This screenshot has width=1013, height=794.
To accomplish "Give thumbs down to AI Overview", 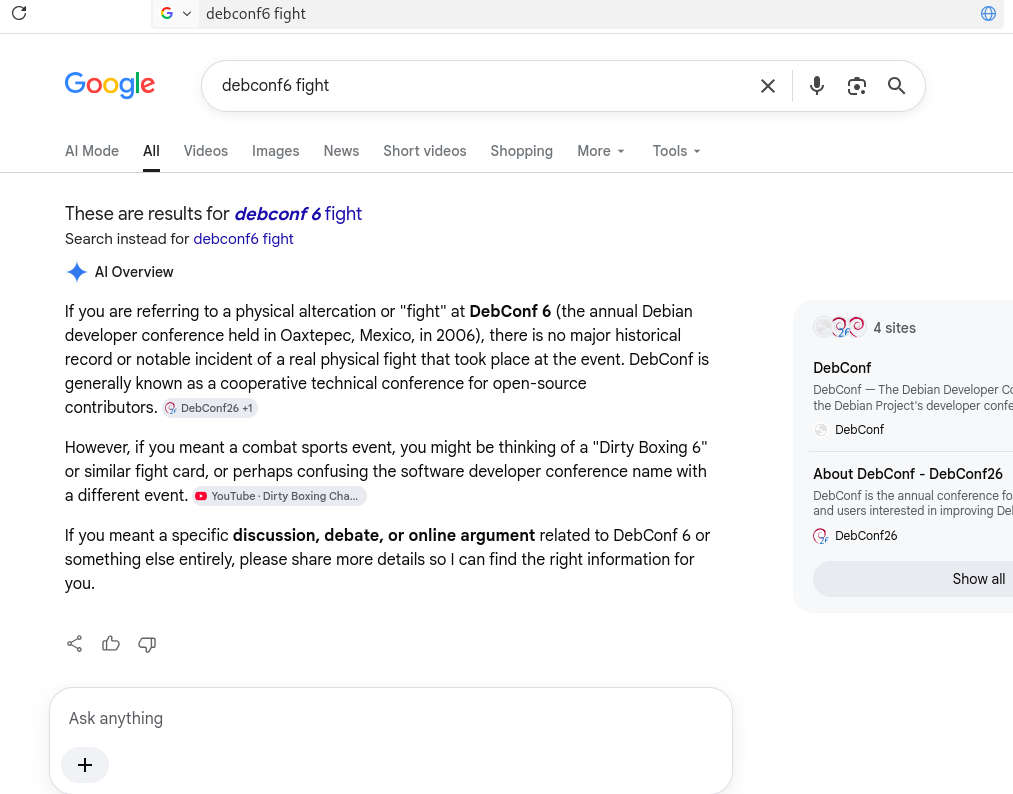I will click(x=147, y=644).
